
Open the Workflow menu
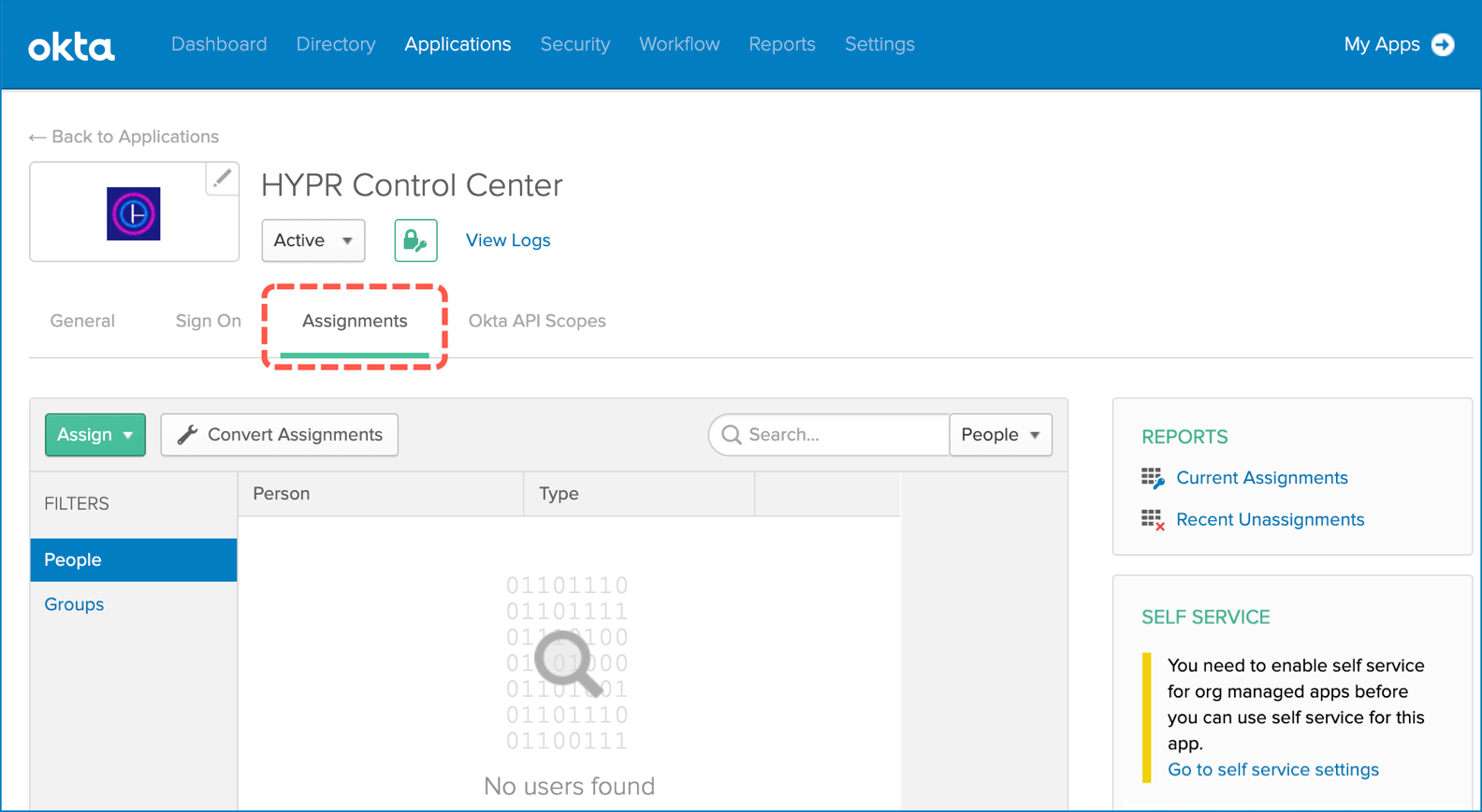point(679,44)
